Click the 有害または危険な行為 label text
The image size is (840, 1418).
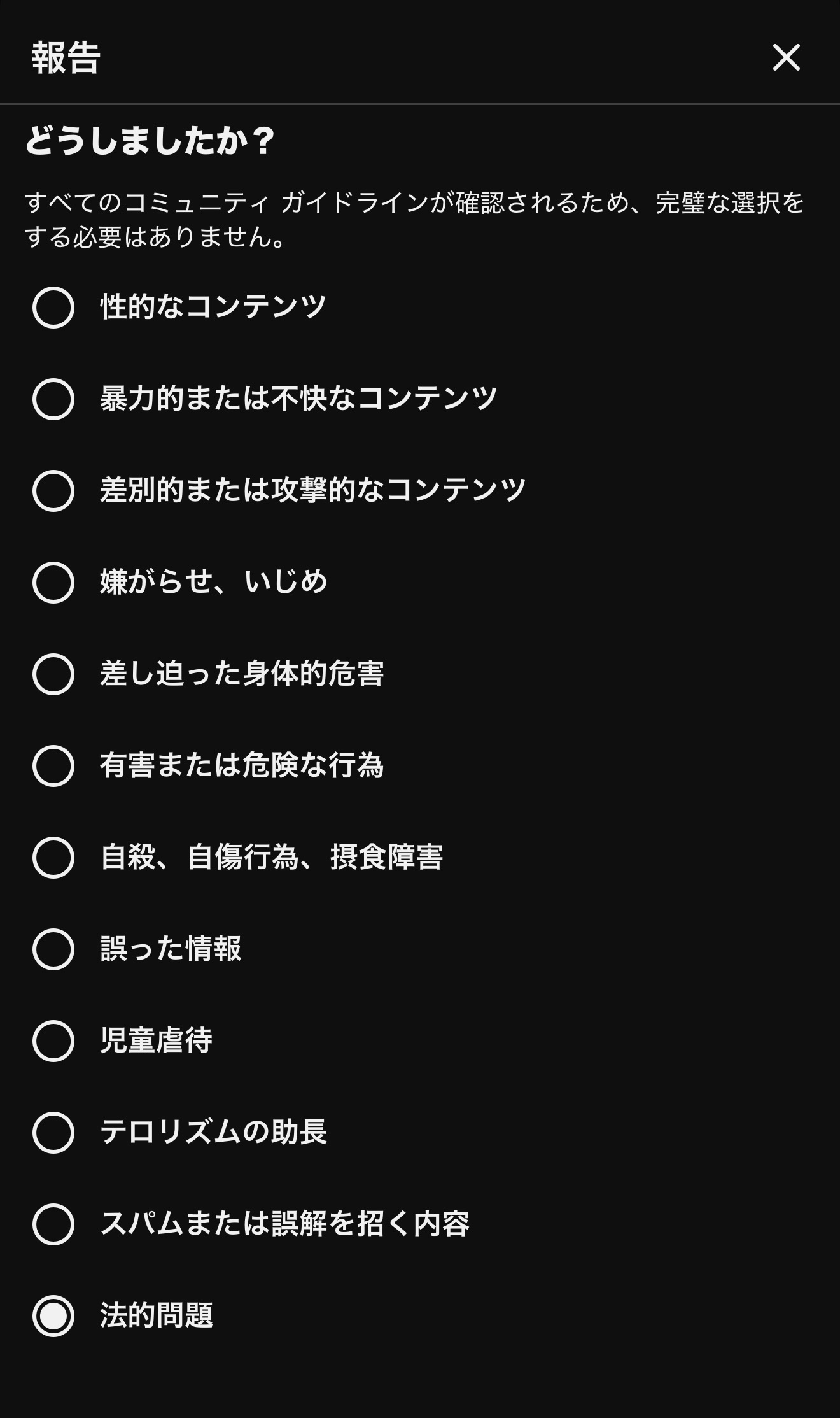pyautogui.click(x=242, y=765)
